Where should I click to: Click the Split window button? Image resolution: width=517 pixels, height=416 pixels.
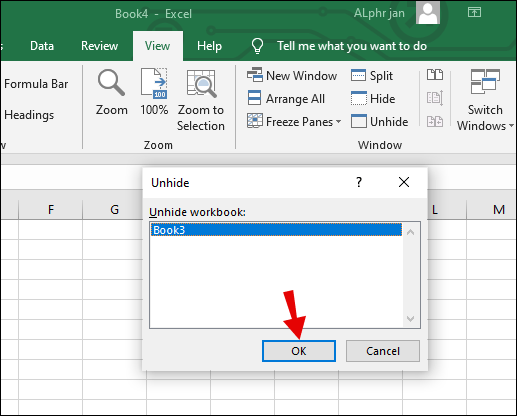(x=372, y=76)
